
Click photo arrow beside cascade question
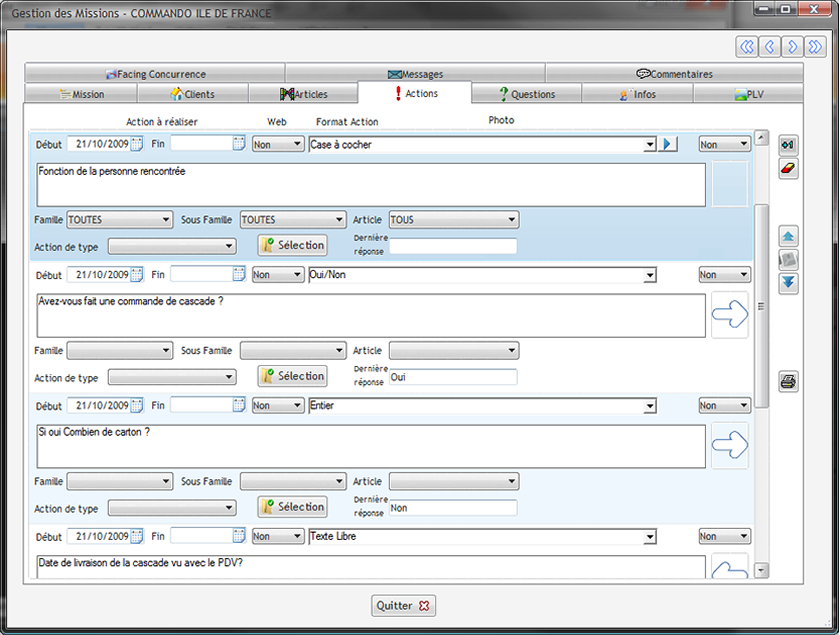(729, 315)
